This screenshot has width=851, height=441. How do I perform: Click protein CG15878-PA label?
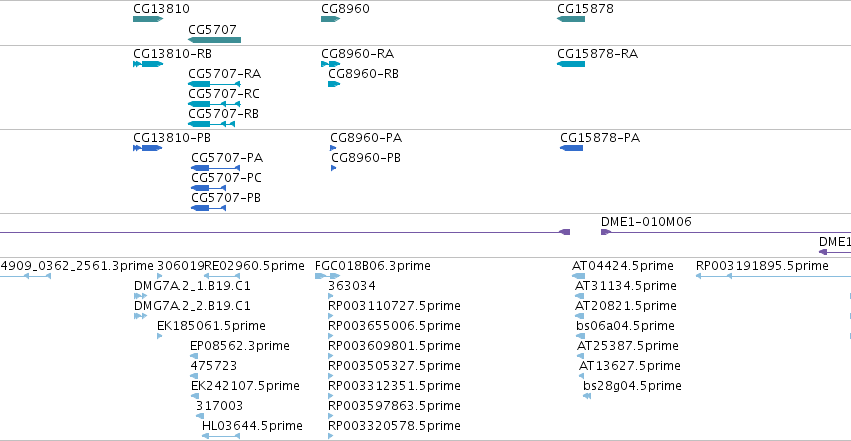coord(600,138)
